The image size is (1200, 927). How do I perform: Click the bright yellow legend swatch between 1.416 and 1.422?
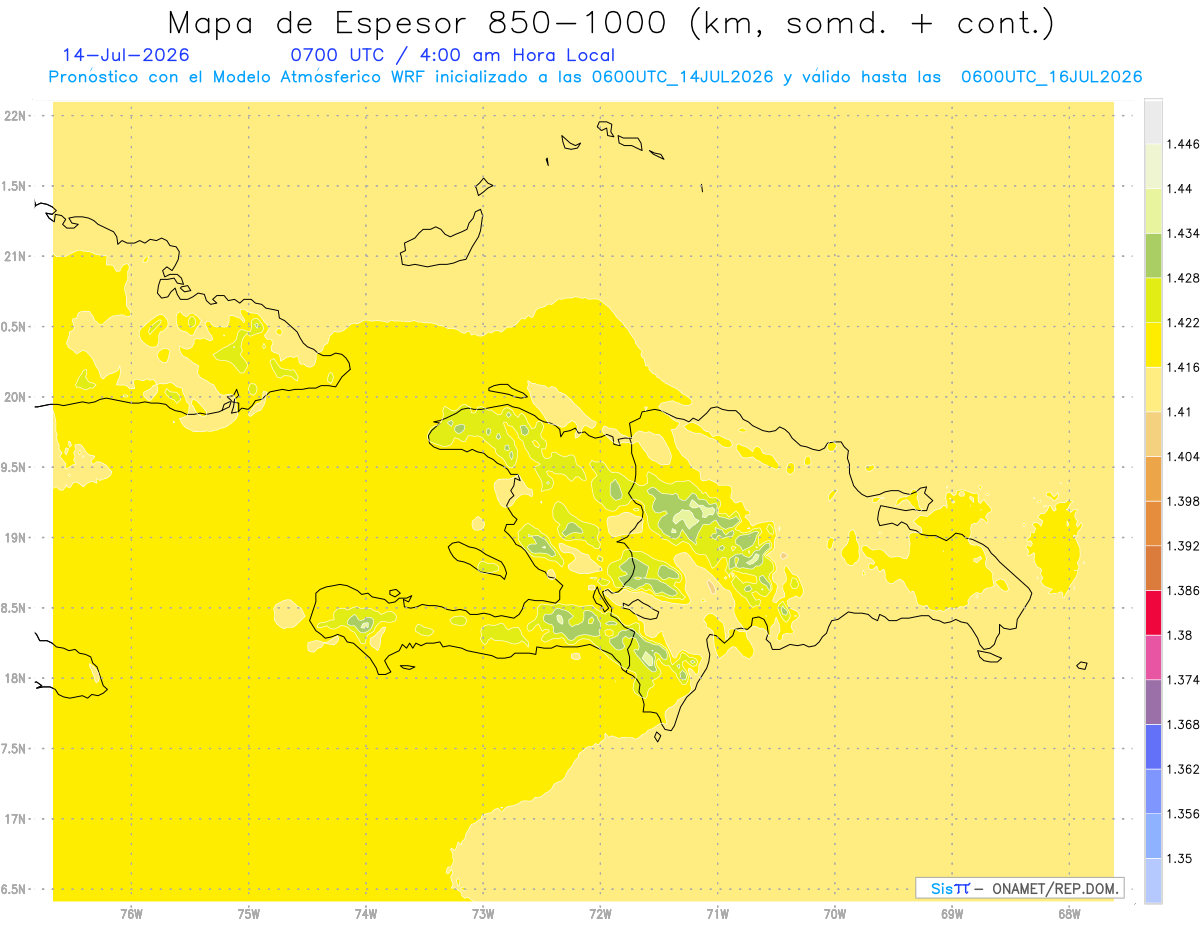[x=1153, y=345]
